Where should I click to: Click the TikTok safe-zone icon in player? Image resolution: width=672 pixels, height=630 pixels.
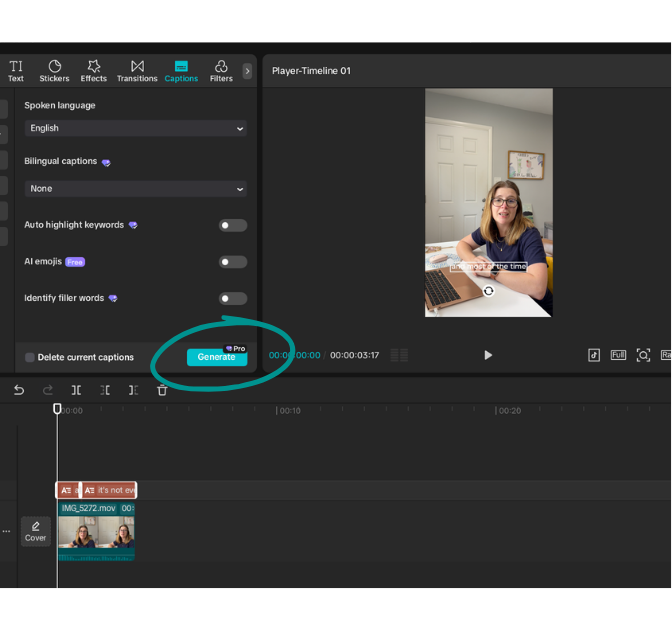tap(594, 355)
